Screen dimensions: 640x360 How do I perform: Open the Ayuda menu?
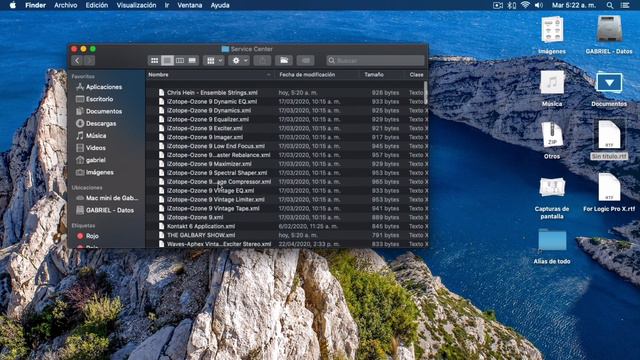click(220, 5)
